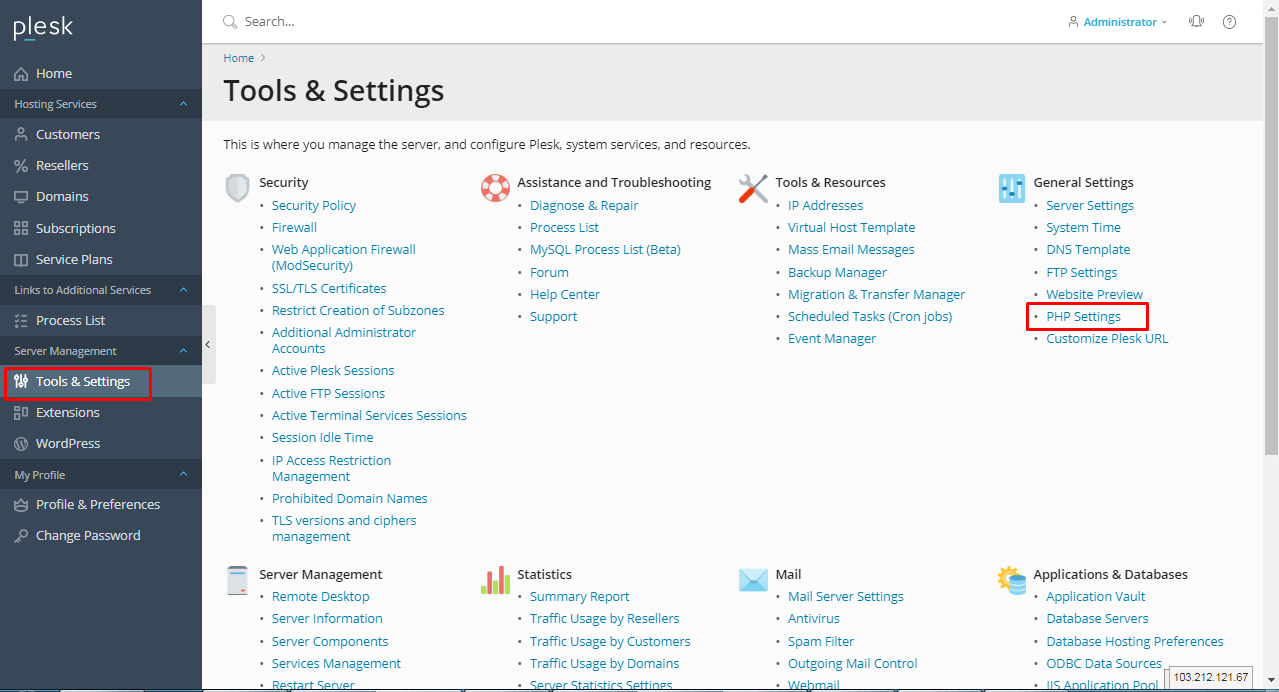Screen dimensions: 1279x692
Task: Open Backup Manager link
Action: 837,273
